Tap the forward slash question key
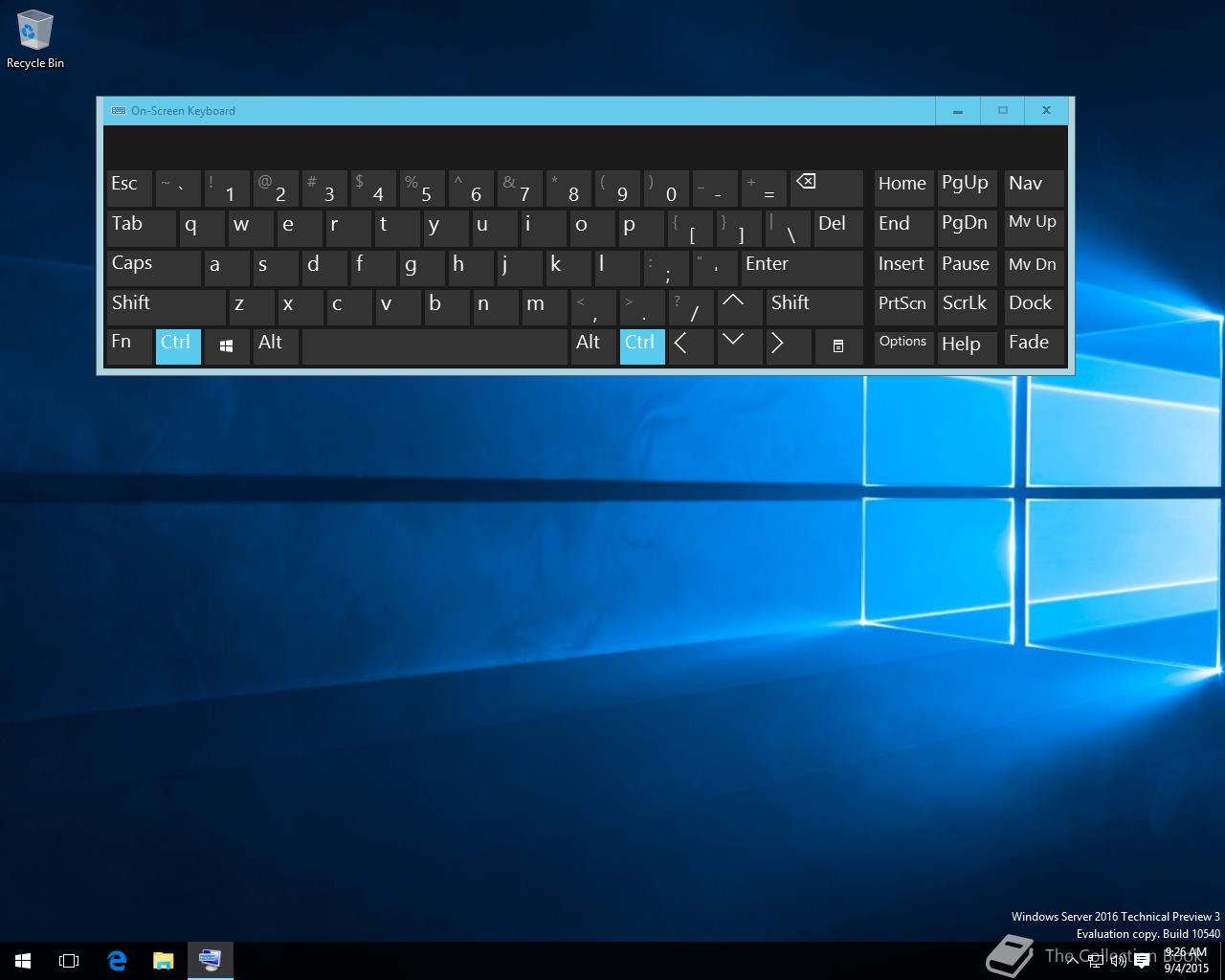The height and width of the screenshot is (980, 1225). click(691, 306)
